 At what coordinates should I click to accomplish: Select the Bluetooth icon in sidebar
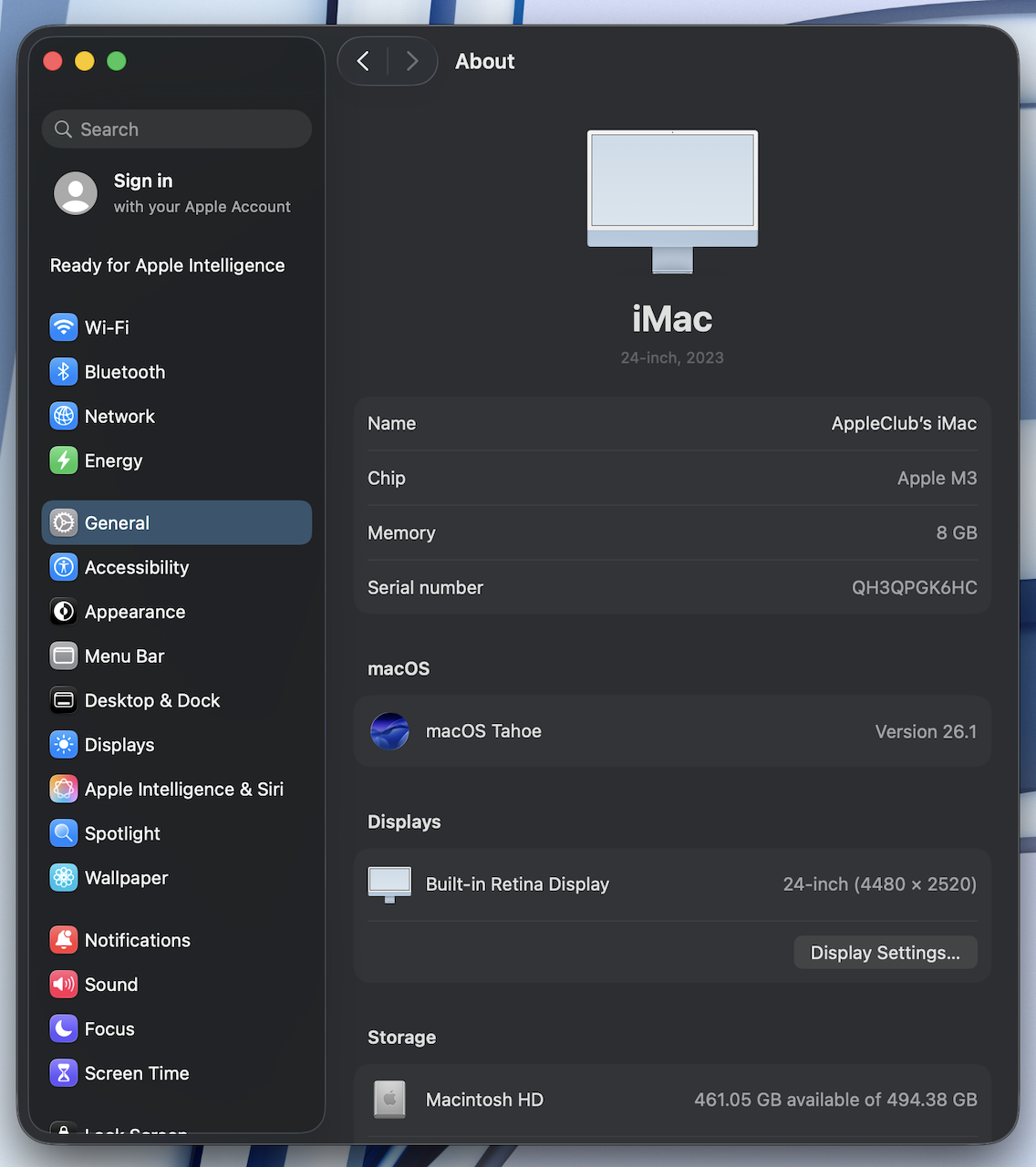pyautogui.click(x=63, y=372)
